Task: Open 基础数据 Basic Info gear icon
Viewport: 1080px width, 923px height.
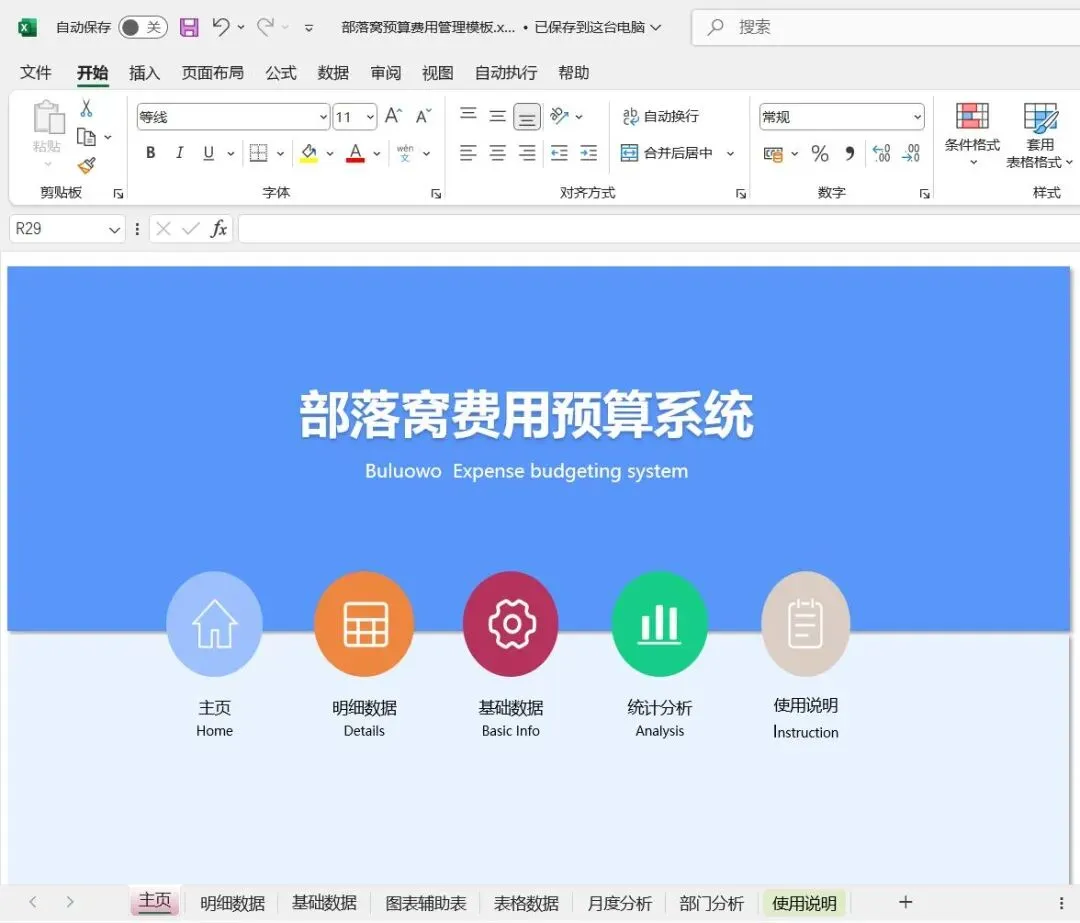Action: point(510,623)
